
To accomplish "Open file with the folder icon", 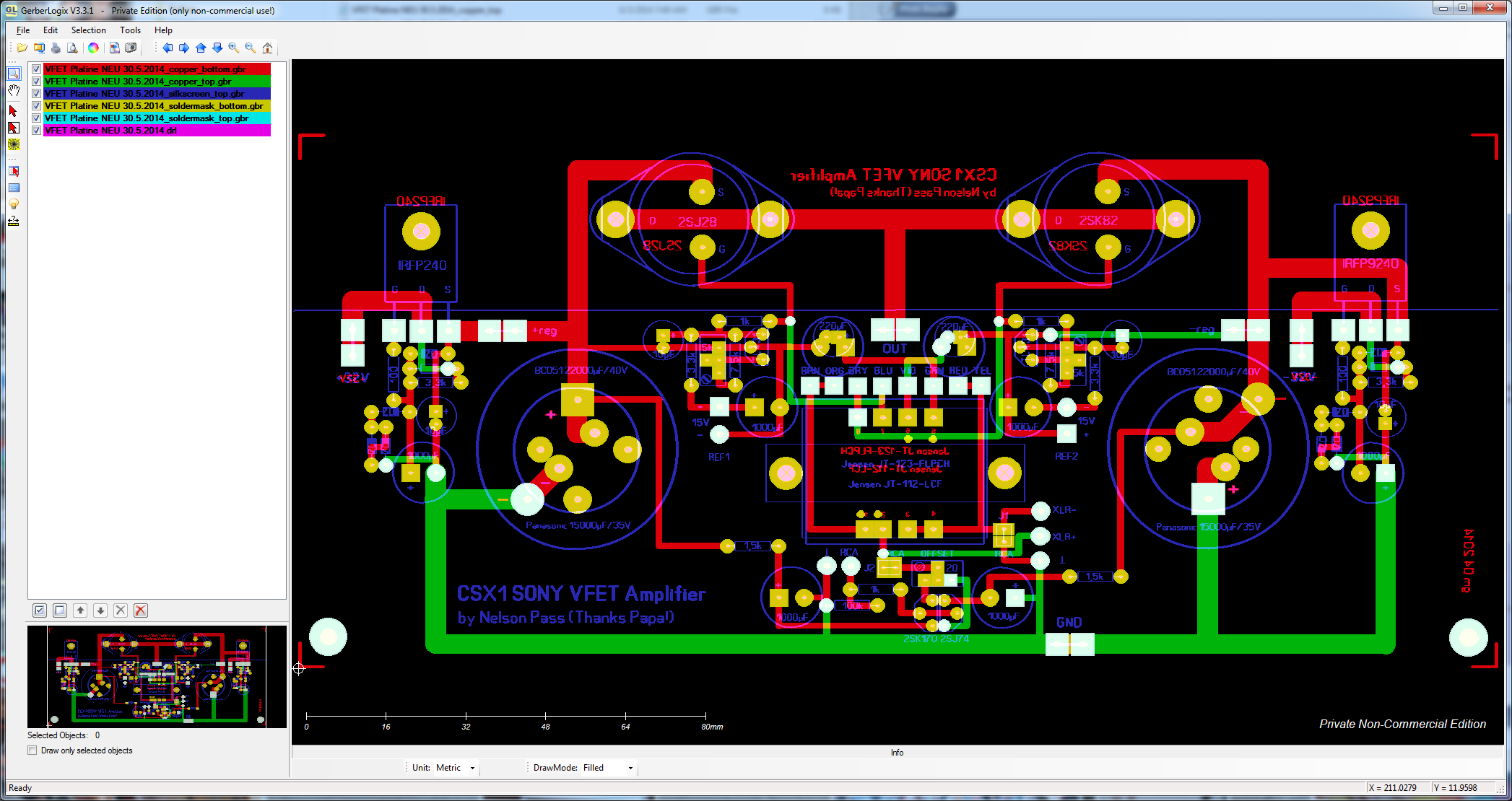I will point(22,48).
